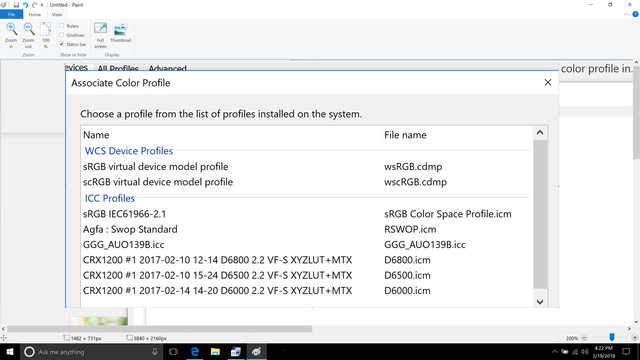Select the Agfa : Swop Standard profile
Screen dimensions: 640x360
point(130,229)
